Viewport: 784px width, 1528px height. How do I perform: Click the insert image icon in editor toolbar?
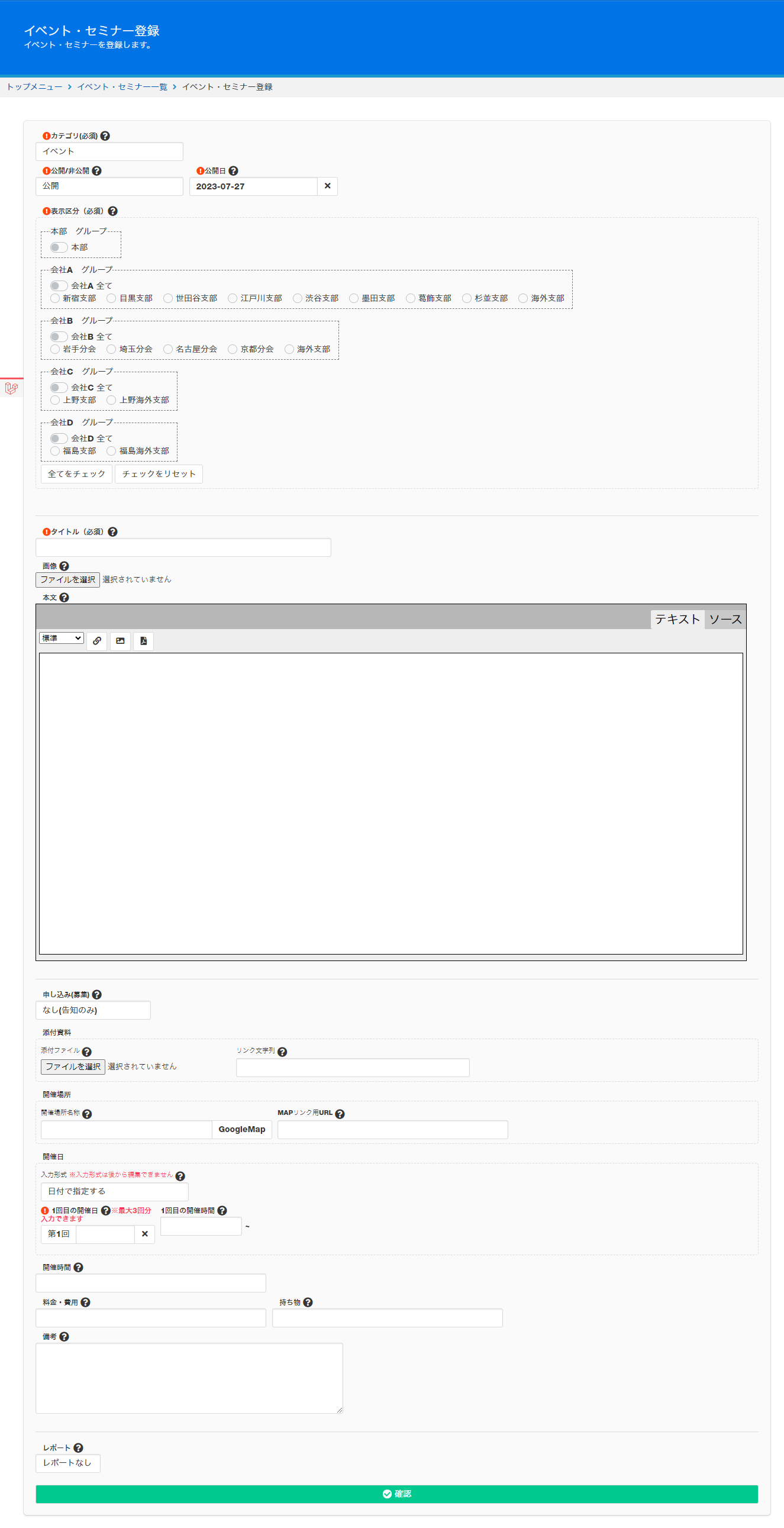click(x=120, y=641)
